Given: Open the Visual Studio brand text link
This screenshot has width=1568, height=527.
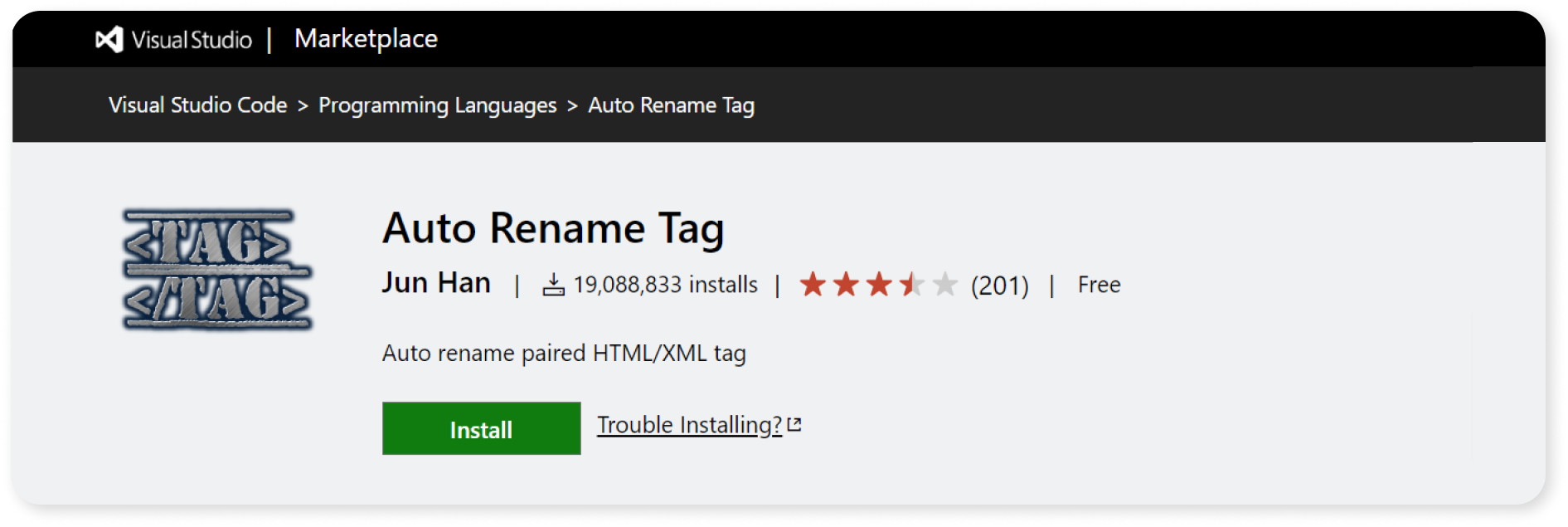Looking at the screenshot, I should [x=192, y=40].
